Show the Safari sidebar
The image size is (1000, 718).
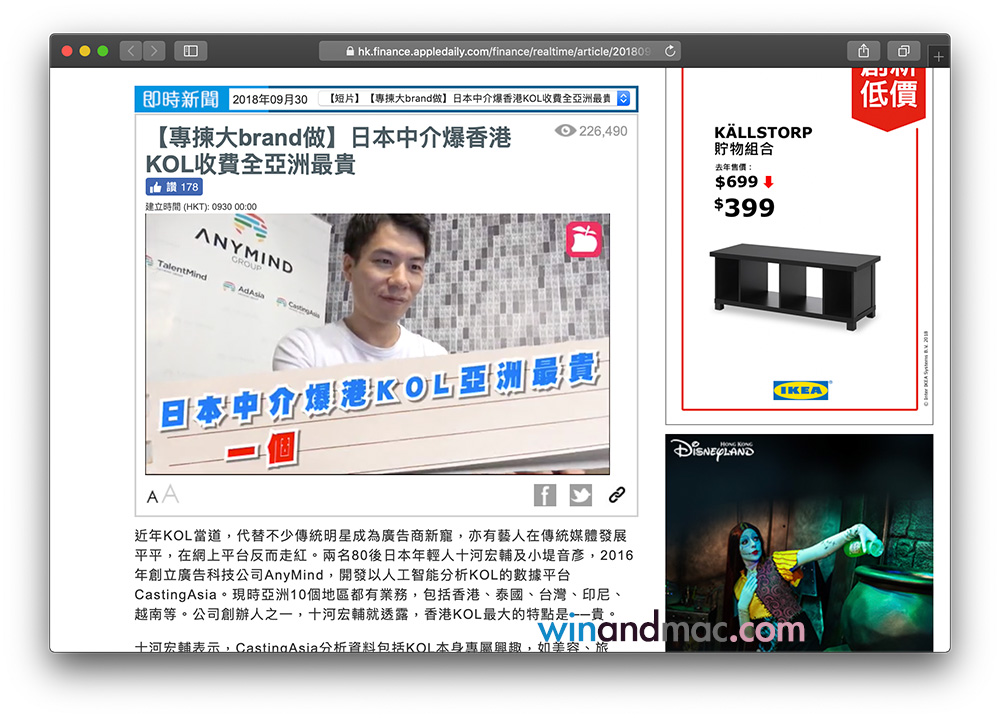coord(190,50)
